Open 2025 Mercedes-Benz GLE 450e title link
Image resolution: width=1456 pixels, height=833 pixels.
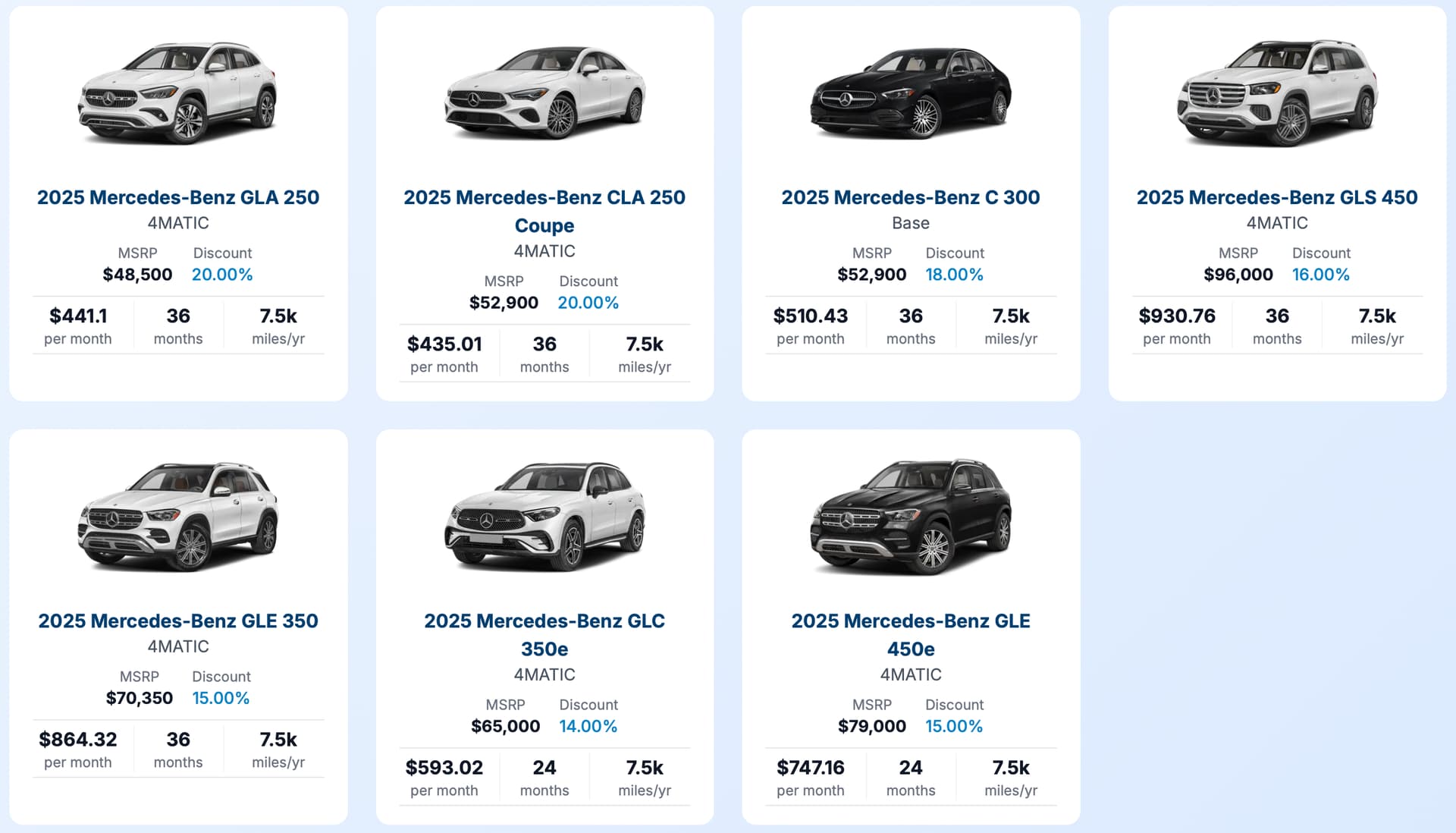tap(911, 634)
